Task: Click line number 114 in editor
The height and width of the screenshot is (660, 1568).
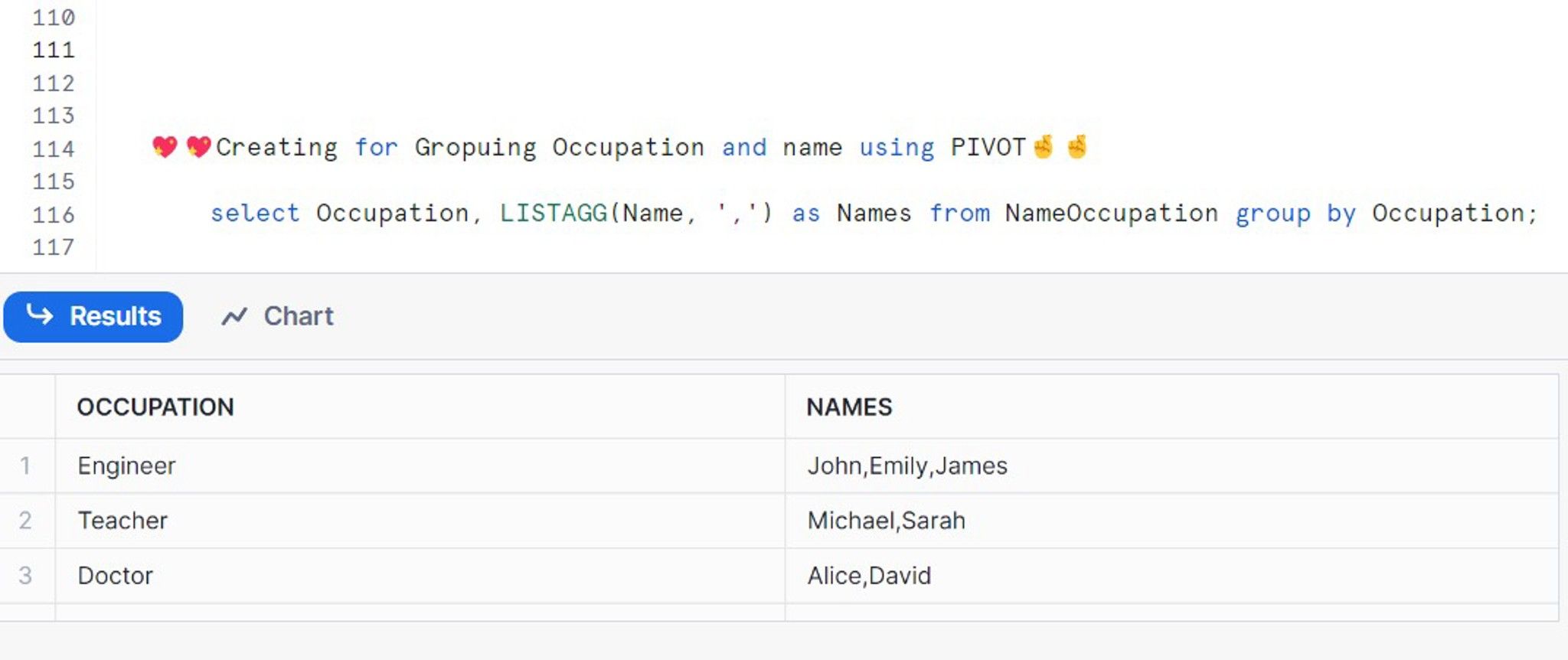Action: point(54,149)
